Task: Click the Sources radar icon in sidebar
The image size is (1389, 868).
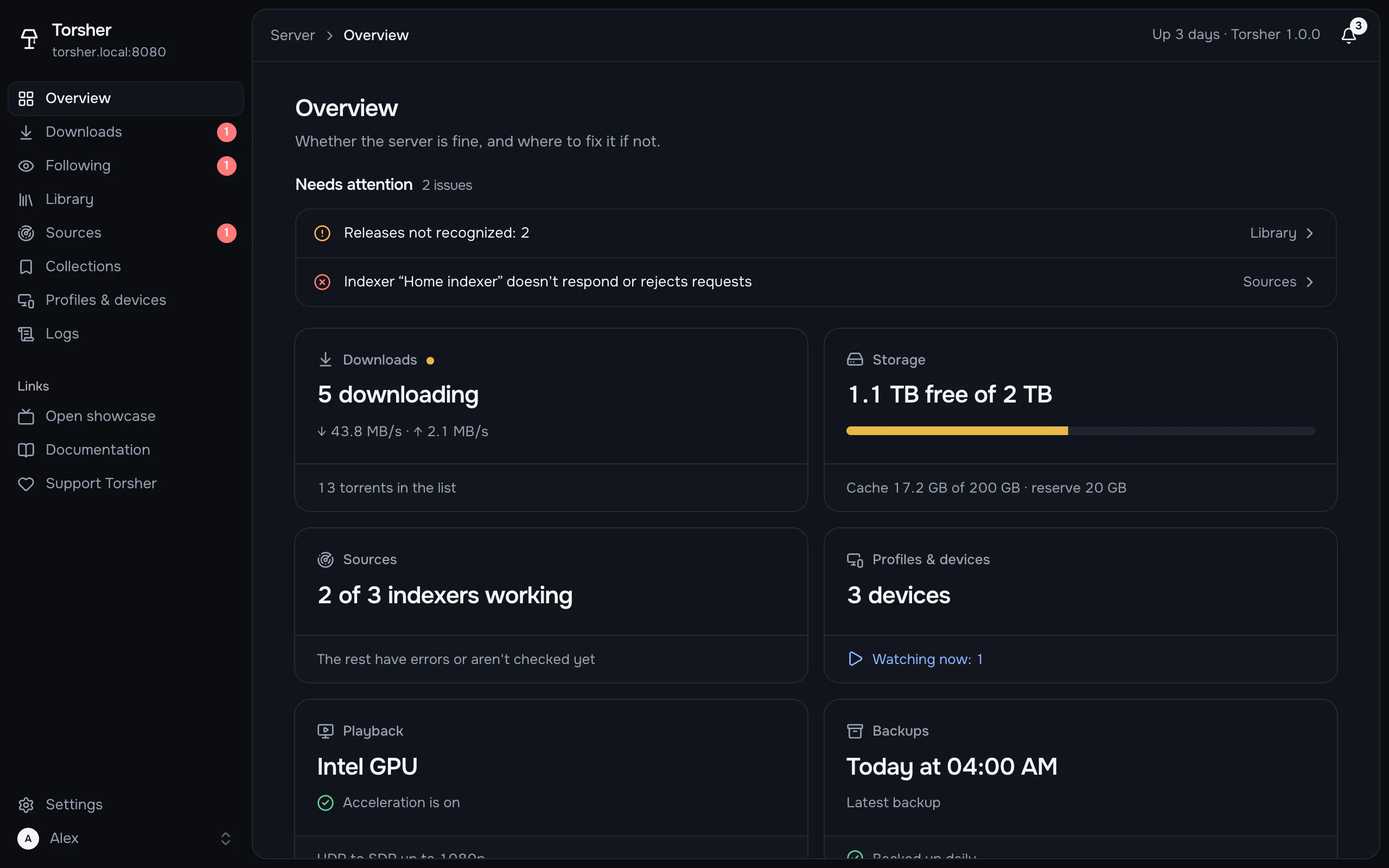Action: point(26,233)
